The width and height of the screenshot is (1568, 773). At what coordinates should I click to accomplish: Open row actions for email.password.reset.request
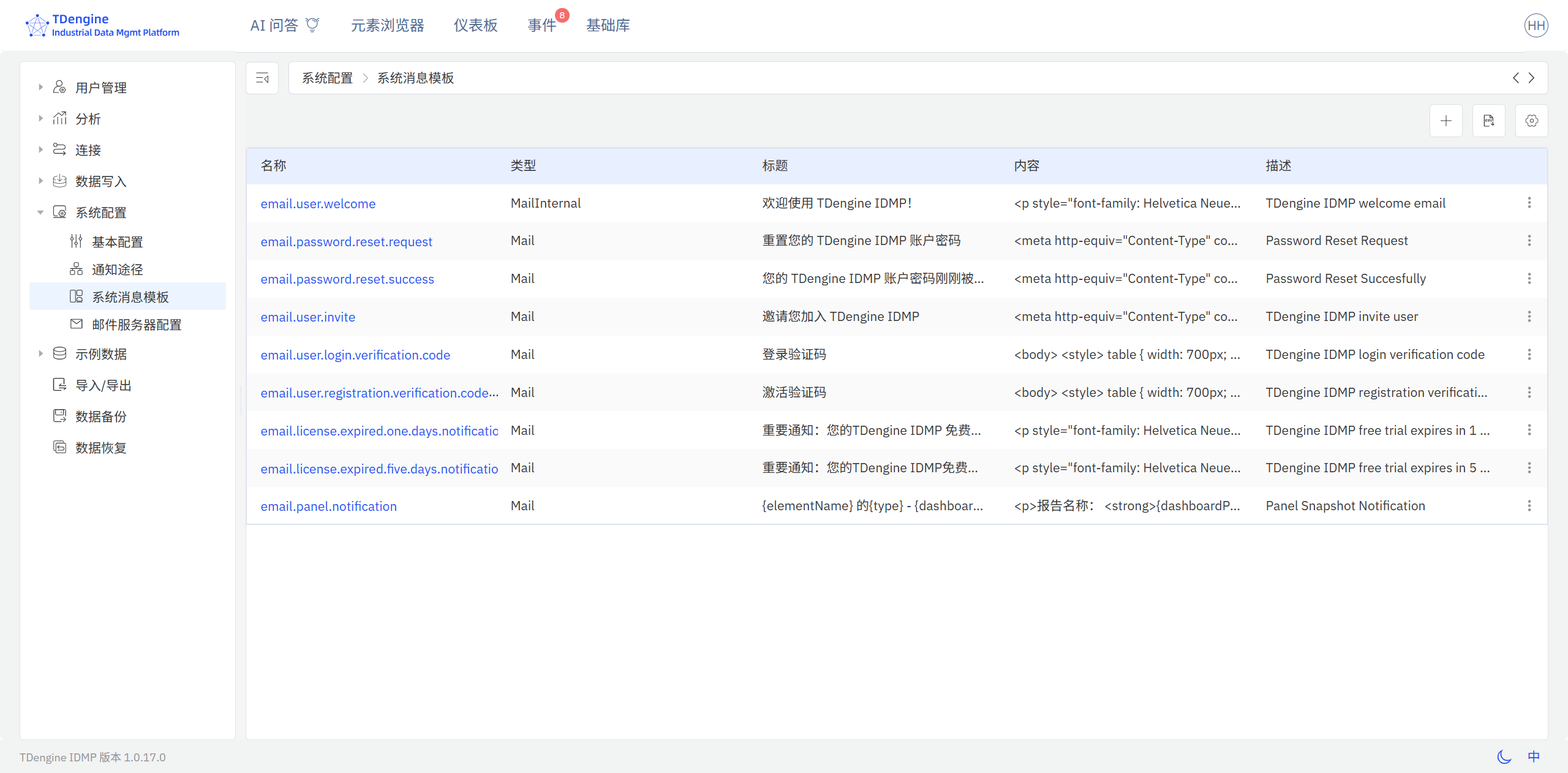click(x=1529, y=241)
